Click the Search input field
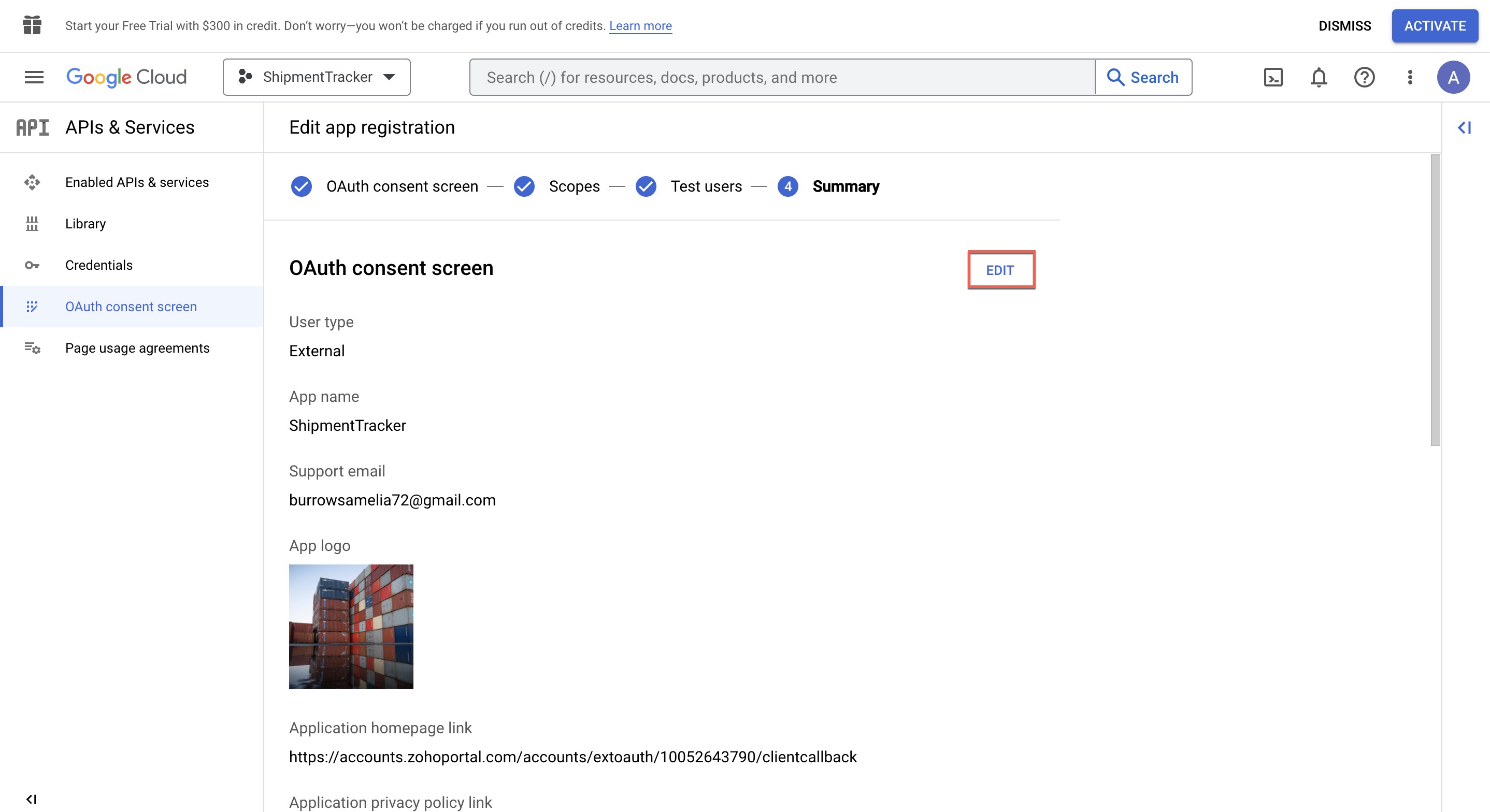Screen dimensions: 1490x812 pos(782,77)
